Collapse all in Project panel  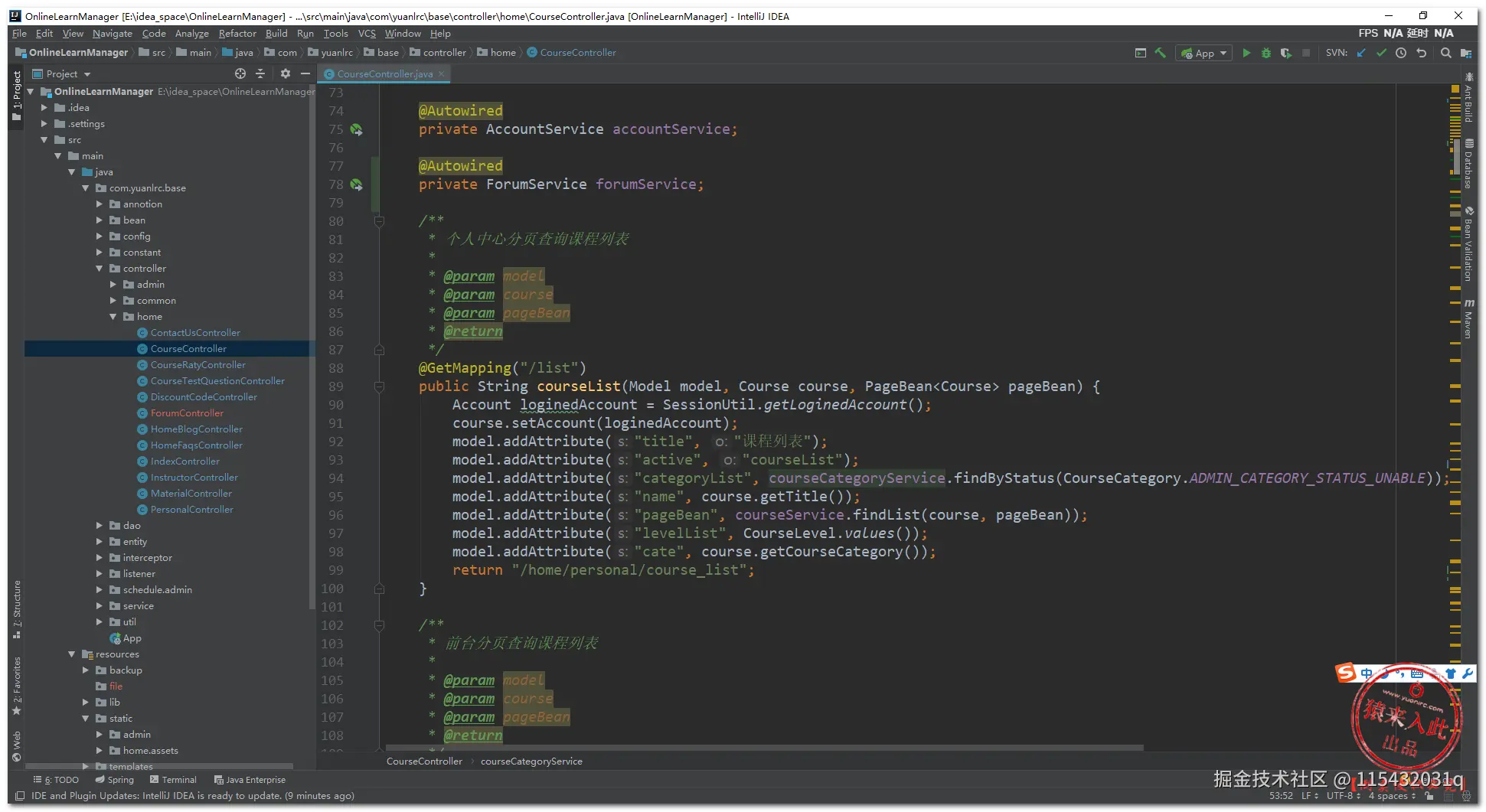pyautogui.click(x=260, y=73)
